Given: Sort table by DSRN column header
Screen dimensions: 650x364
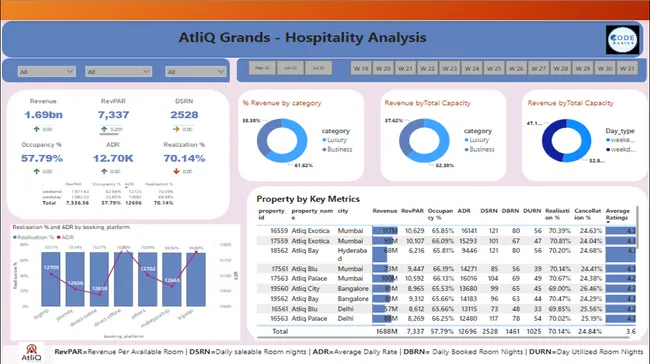Looking at the screenshot, I should [x=489, y=211].
